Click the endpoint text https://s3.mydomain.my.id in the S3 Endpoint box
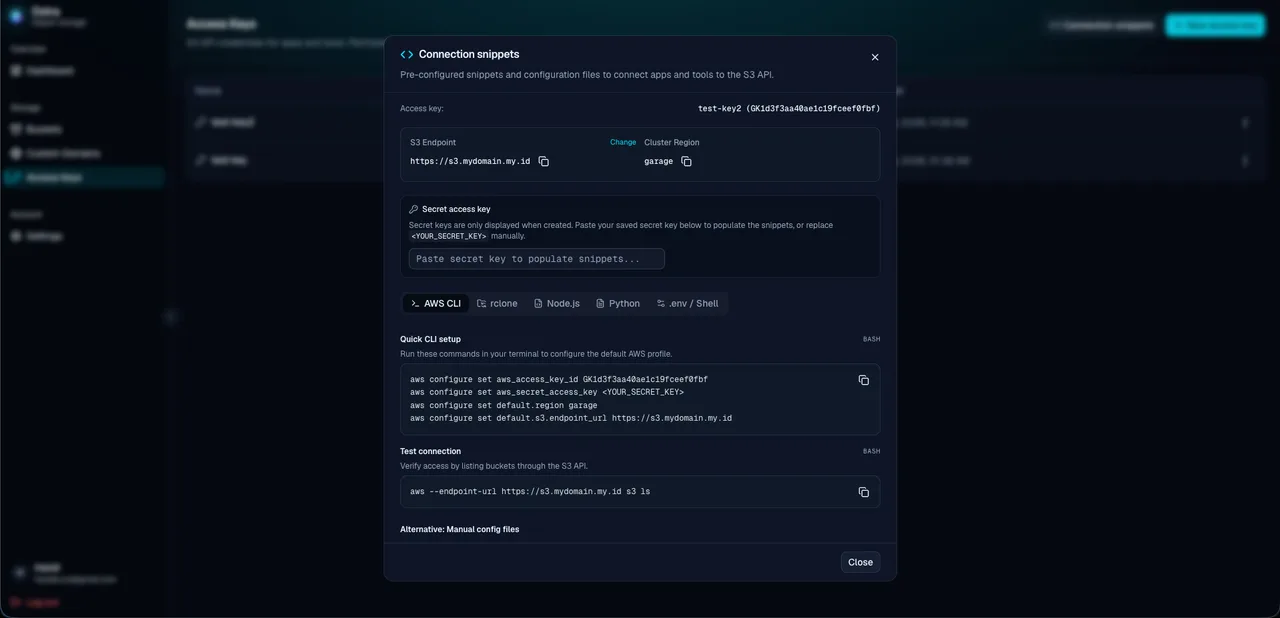Image resolution: width=1280 pixels, height=618 pixels. click(470, 161)
